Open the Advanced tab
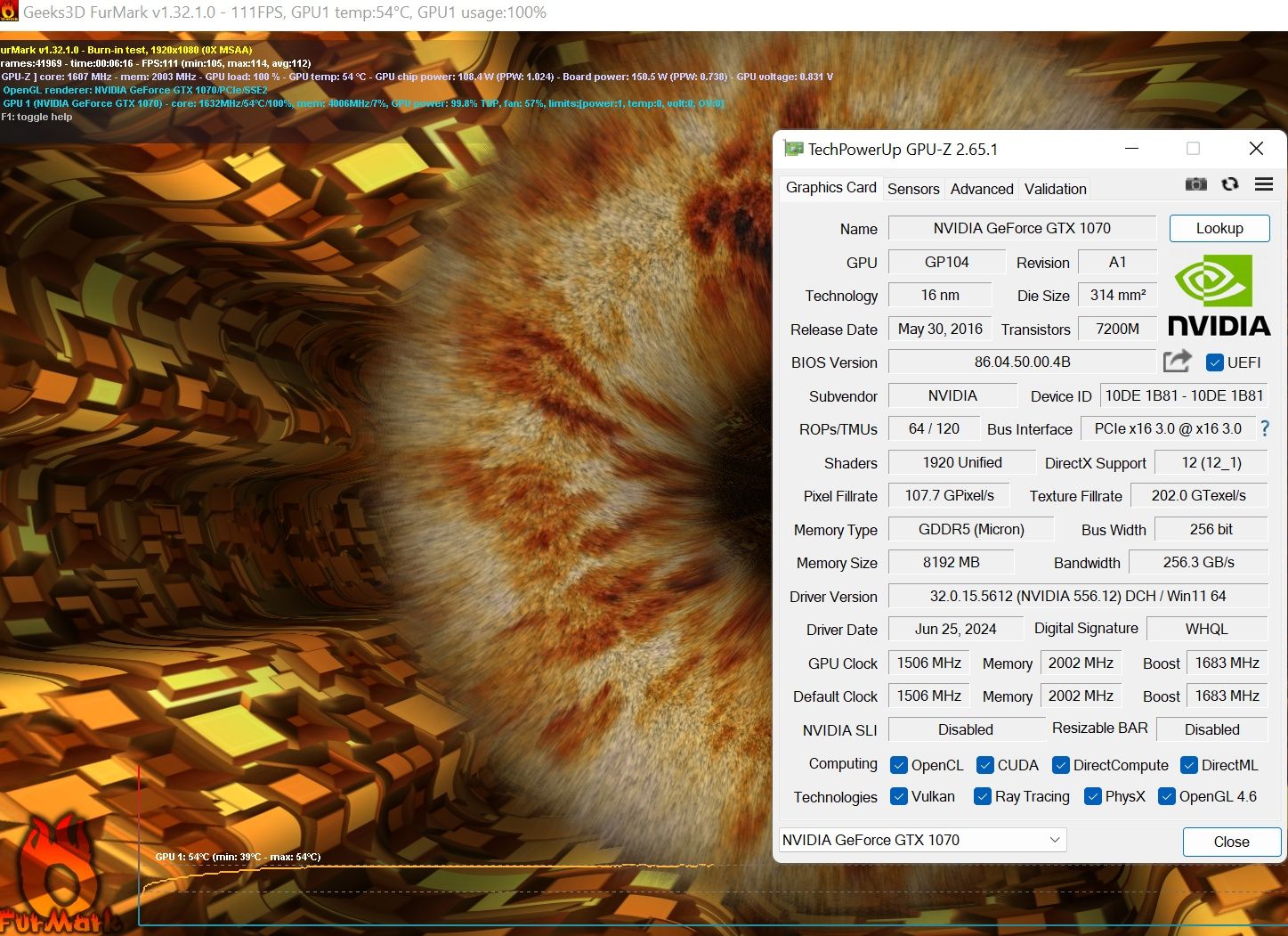 point(982,189)
